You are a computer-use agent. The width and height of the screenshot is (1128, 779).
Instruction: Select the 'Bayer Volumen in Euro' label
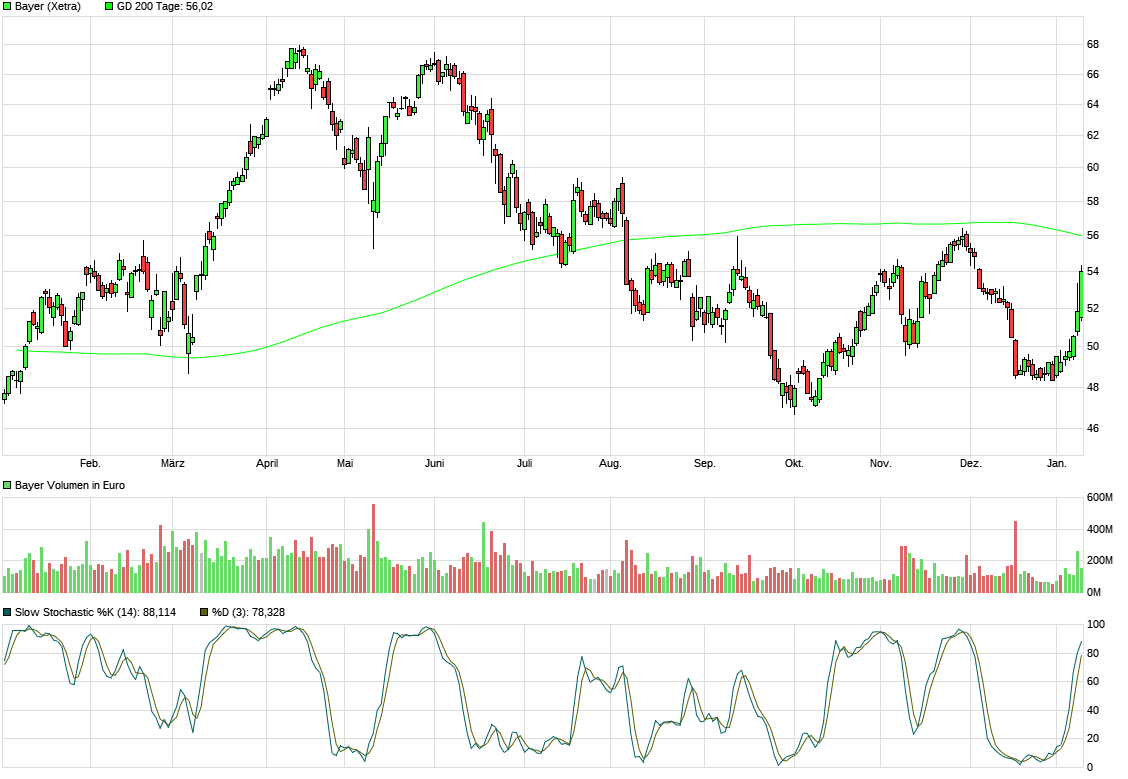point(70,486)
